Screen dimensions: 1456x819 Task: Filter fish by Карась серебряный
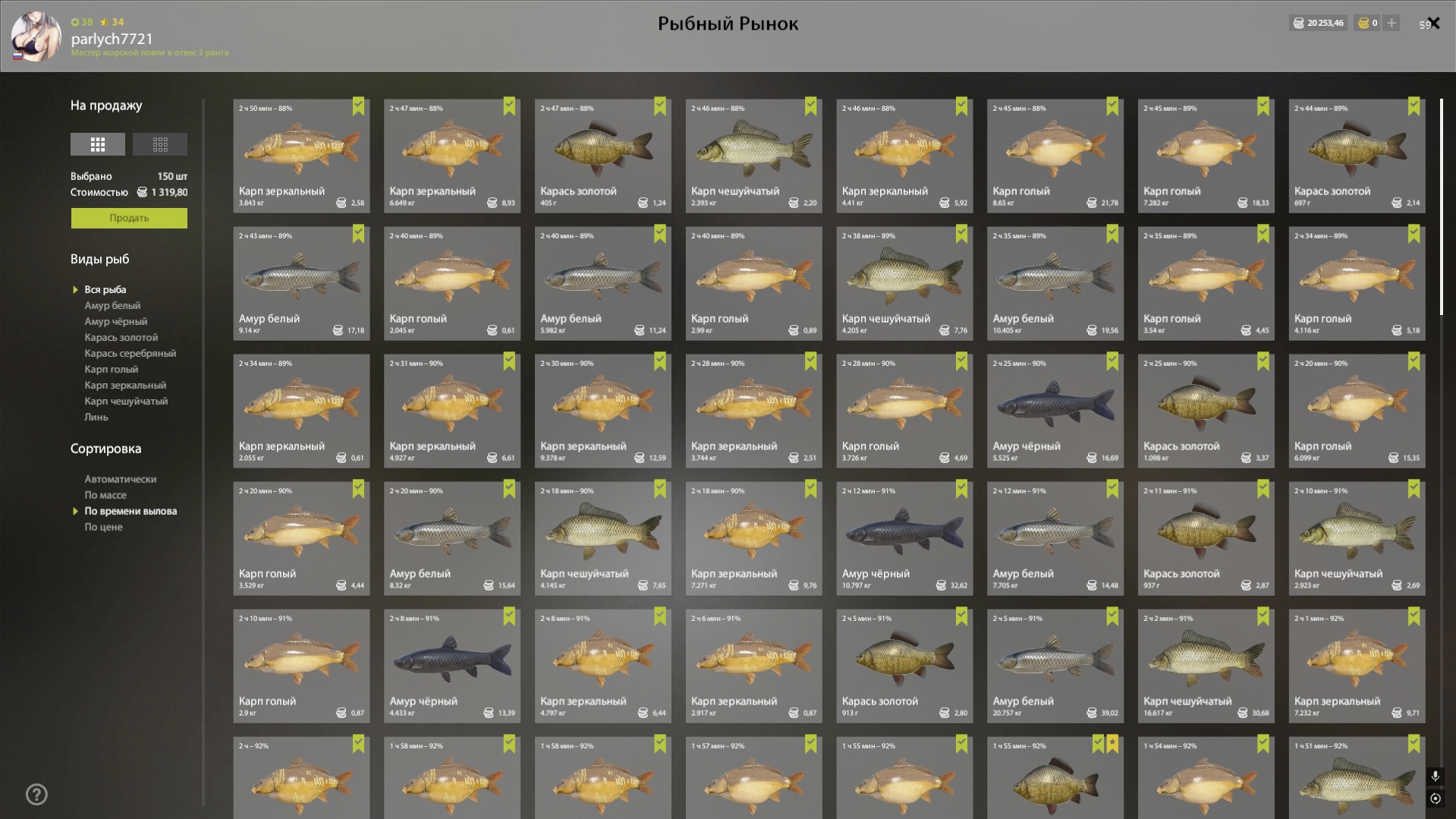point(130,354)
